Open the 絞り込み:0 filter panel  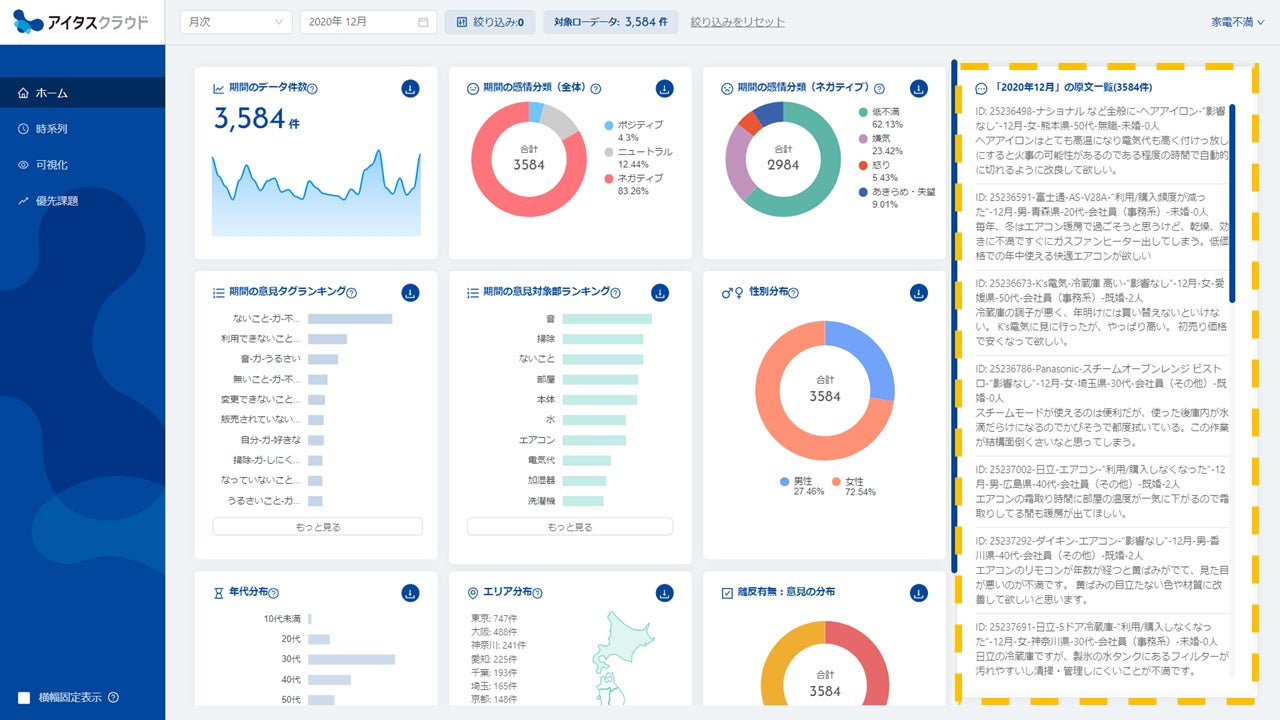[490, 22]
